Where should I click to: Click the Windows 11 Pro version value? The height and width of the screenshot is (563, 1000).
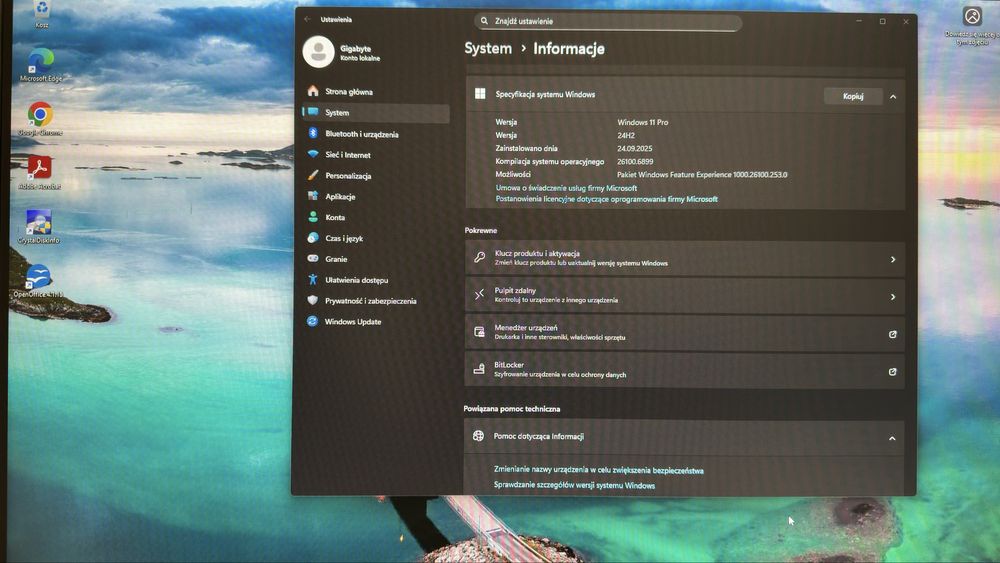pyautogui.click(x=642, y=122)
